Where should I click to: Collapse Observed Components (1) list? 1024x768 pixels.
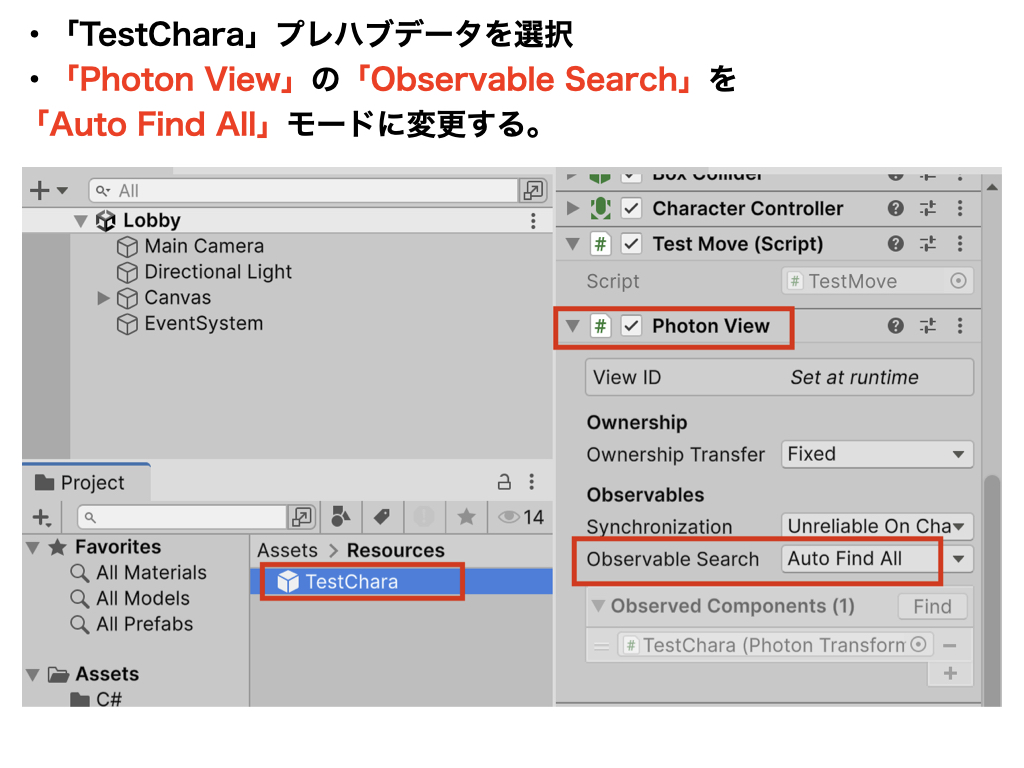coord(598,606)
